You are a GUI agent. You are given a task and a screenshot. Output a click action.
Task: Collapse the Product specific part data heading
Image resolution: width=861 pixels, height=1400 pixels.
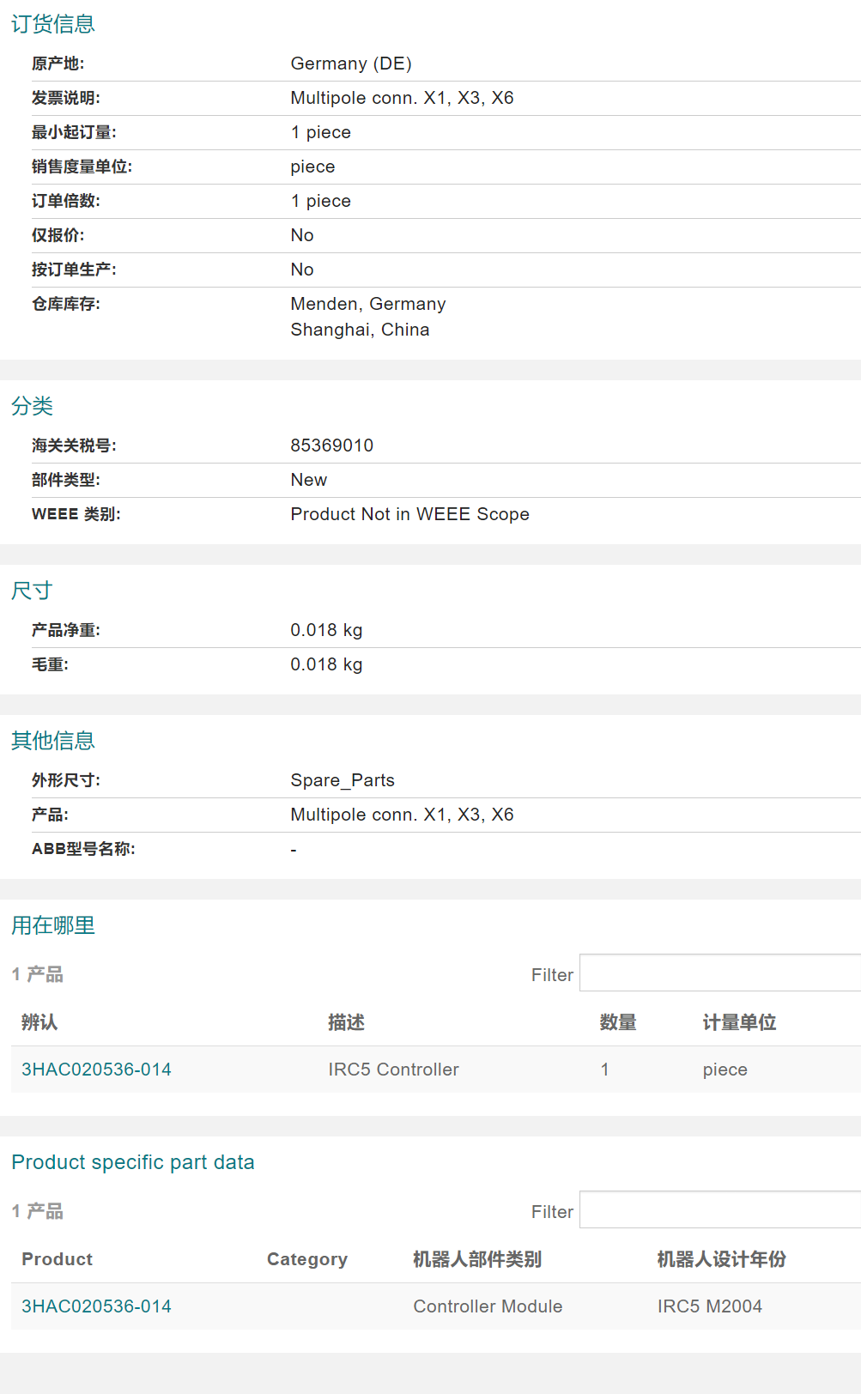click(133, 1162)
